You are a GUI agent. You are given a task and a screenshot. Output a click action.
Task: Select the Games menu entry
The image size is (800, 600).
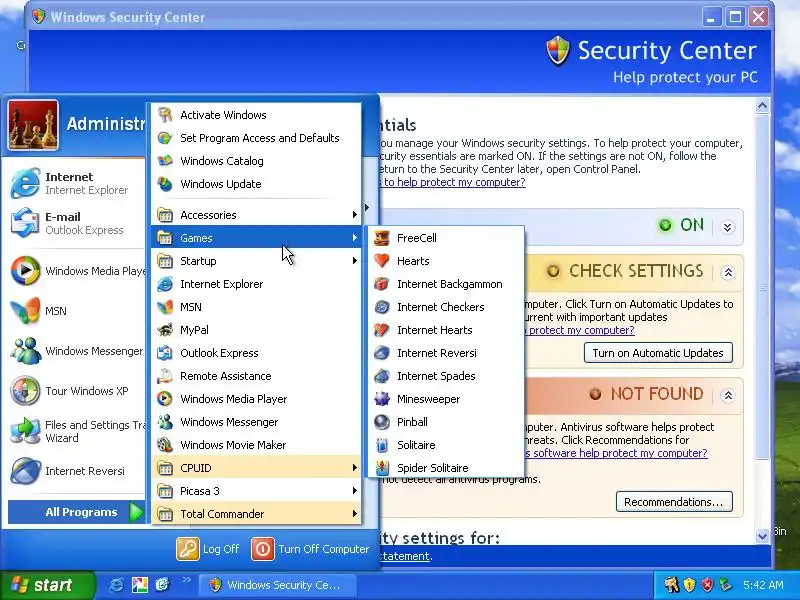pos(256,238)
